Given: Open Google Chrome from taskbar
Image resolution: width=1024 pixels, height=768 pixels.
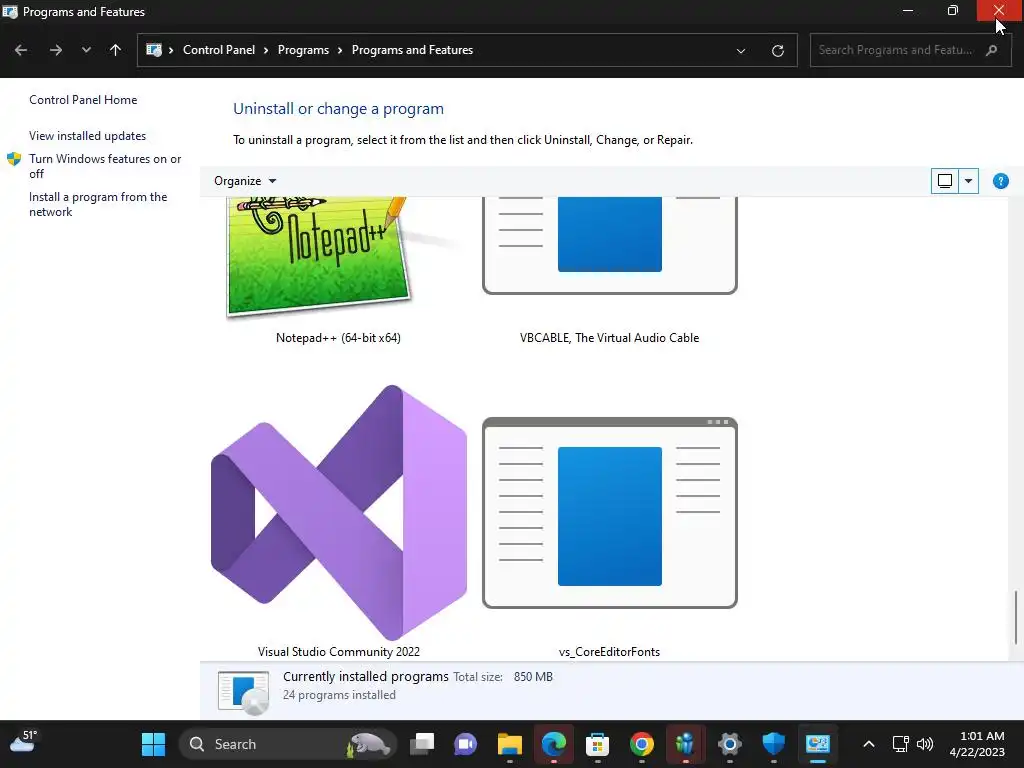Looking at the screenshot, I should click(641, 744).
